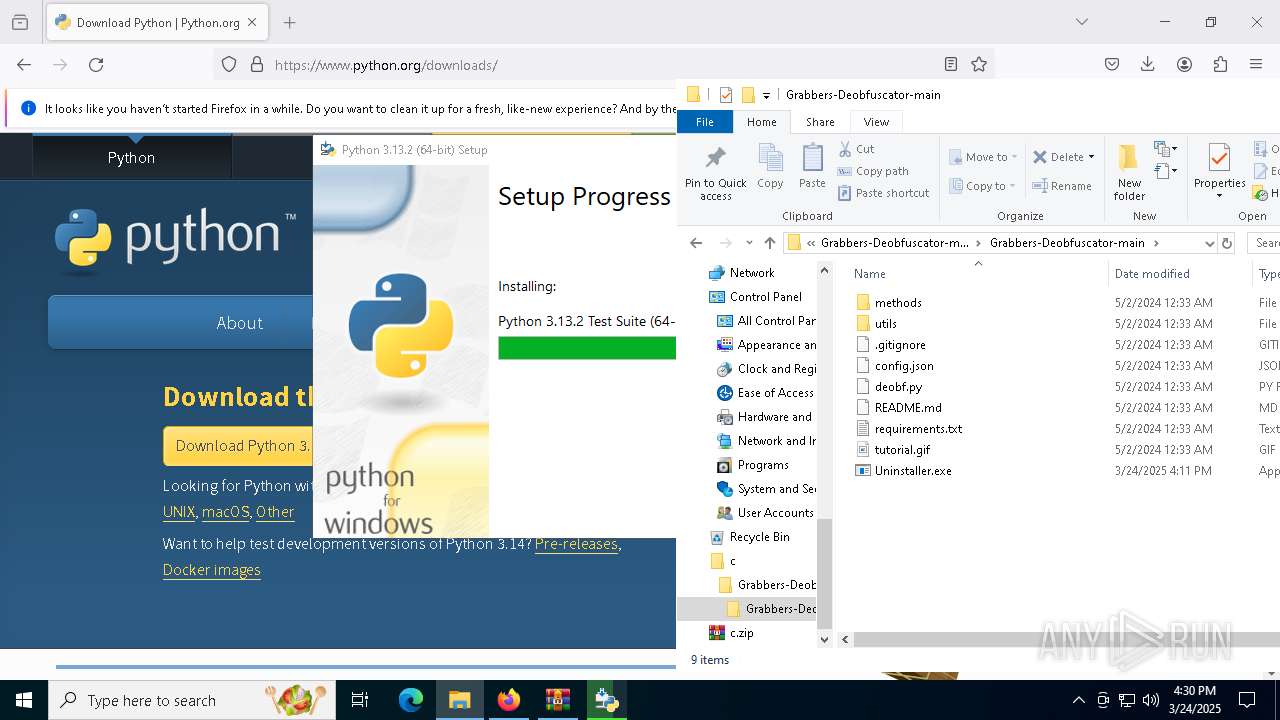Switch to the View ribbon tab
Image resolution: width=1280 pixels, height=720 pixels.
pyautogui.click(x=876, y=122)
